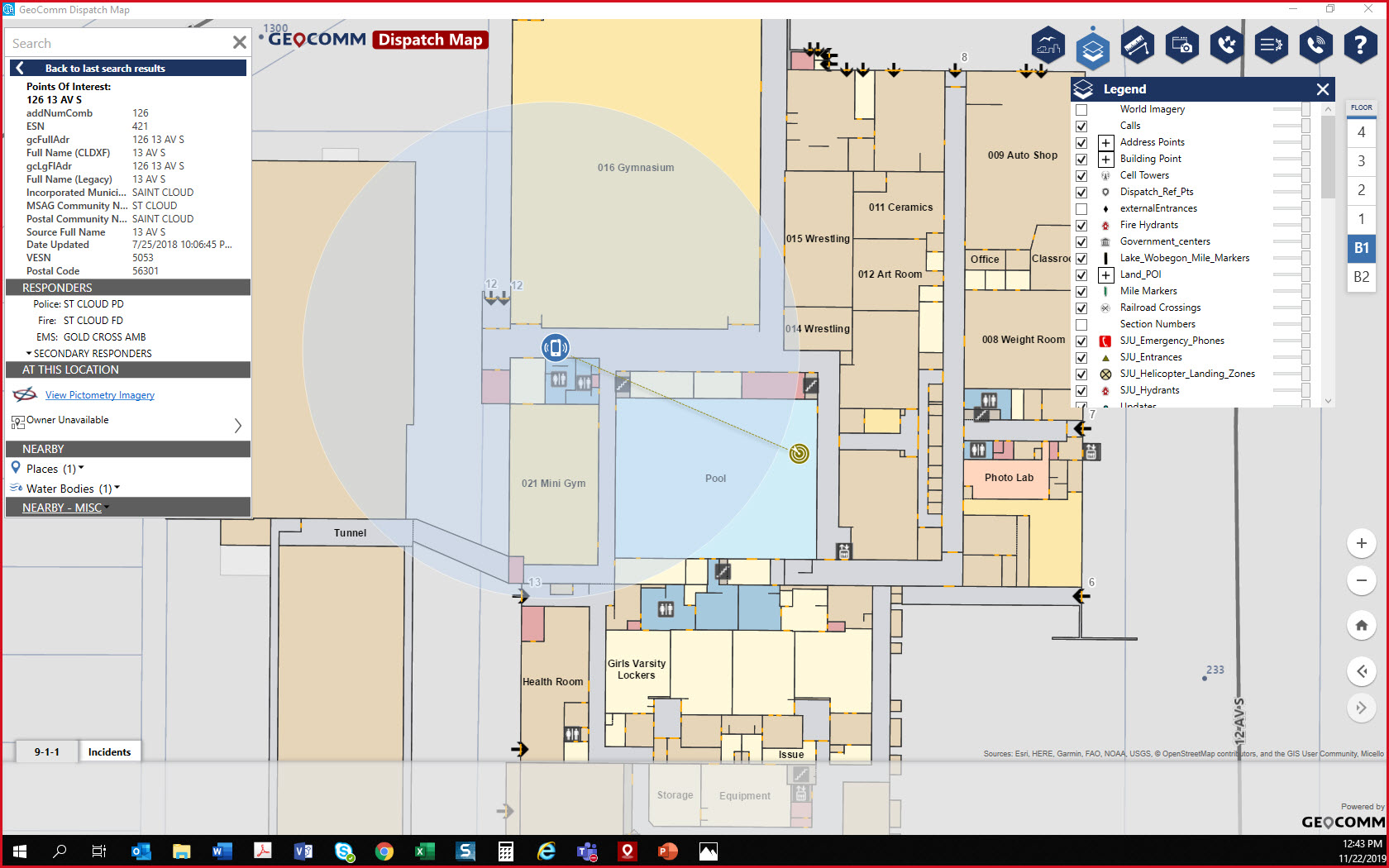Expand the Building Point legend entry

(x=1105, y=159)
